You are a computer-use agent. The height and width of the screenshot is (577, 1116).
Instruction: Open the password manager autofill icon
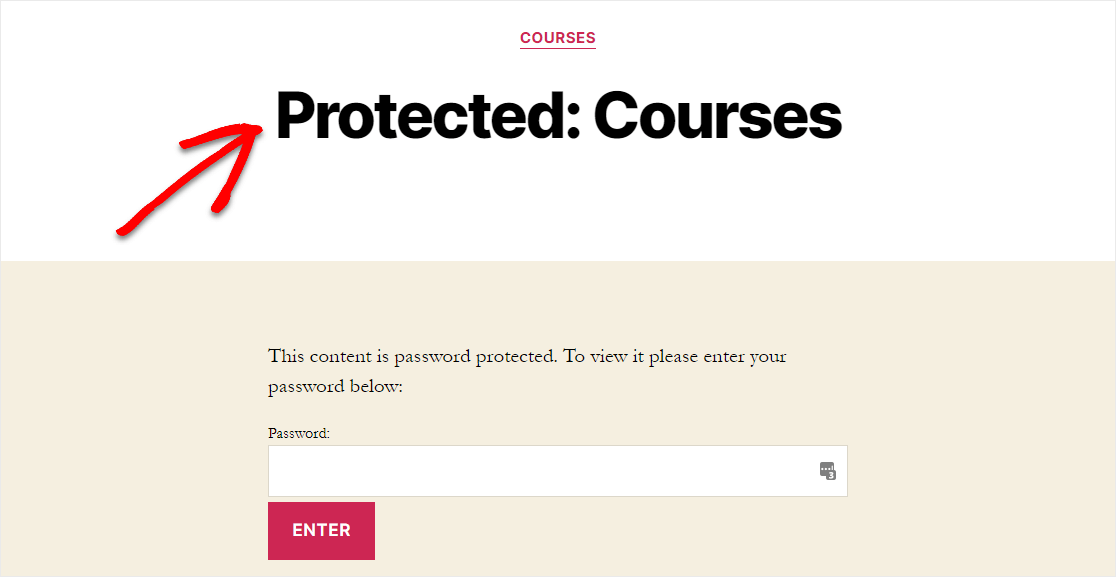[x=827, y=471]
